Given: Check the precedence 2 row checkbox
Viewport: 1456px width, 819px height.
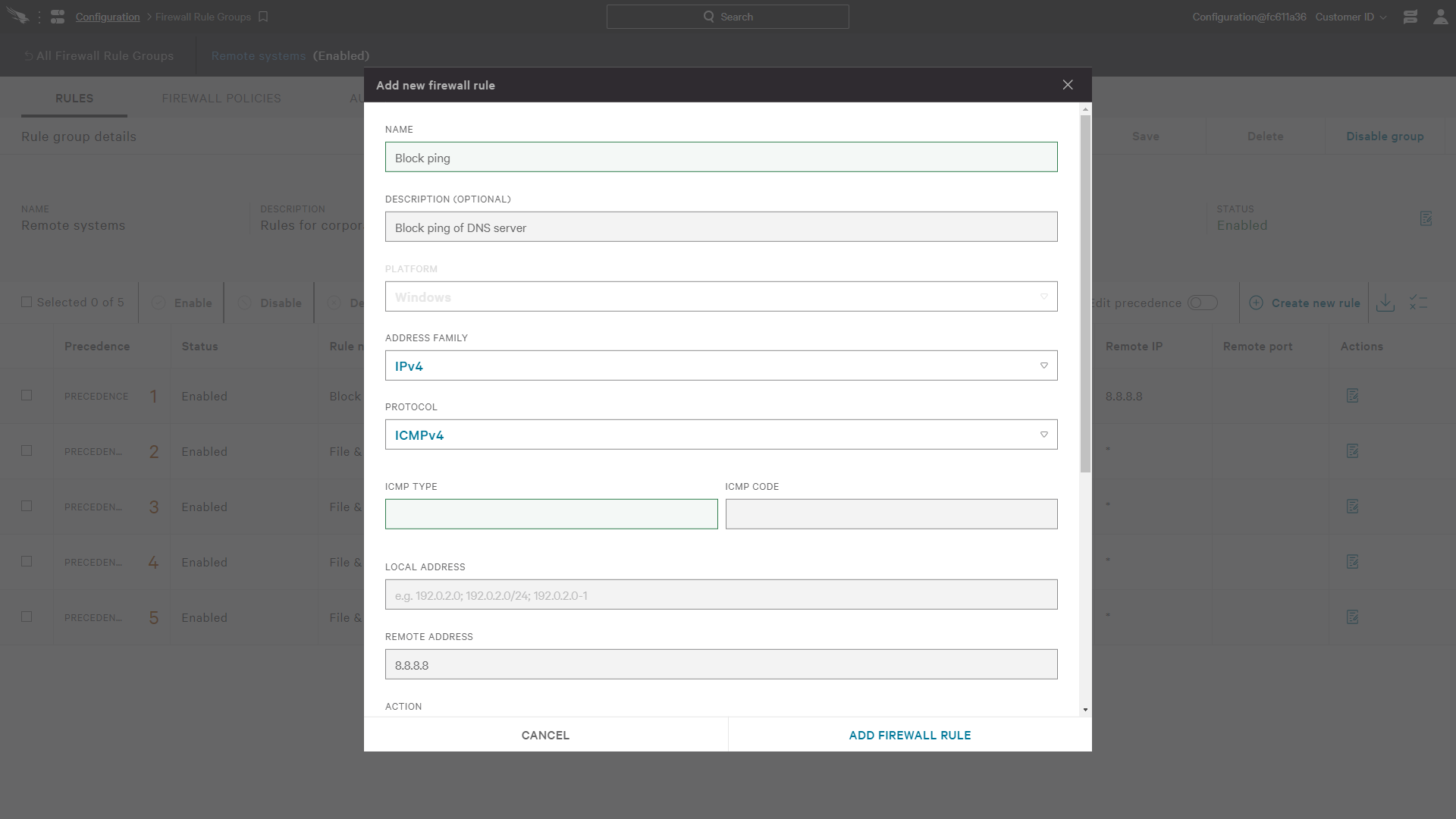Looking at the screenshot, I should point(27,450).
